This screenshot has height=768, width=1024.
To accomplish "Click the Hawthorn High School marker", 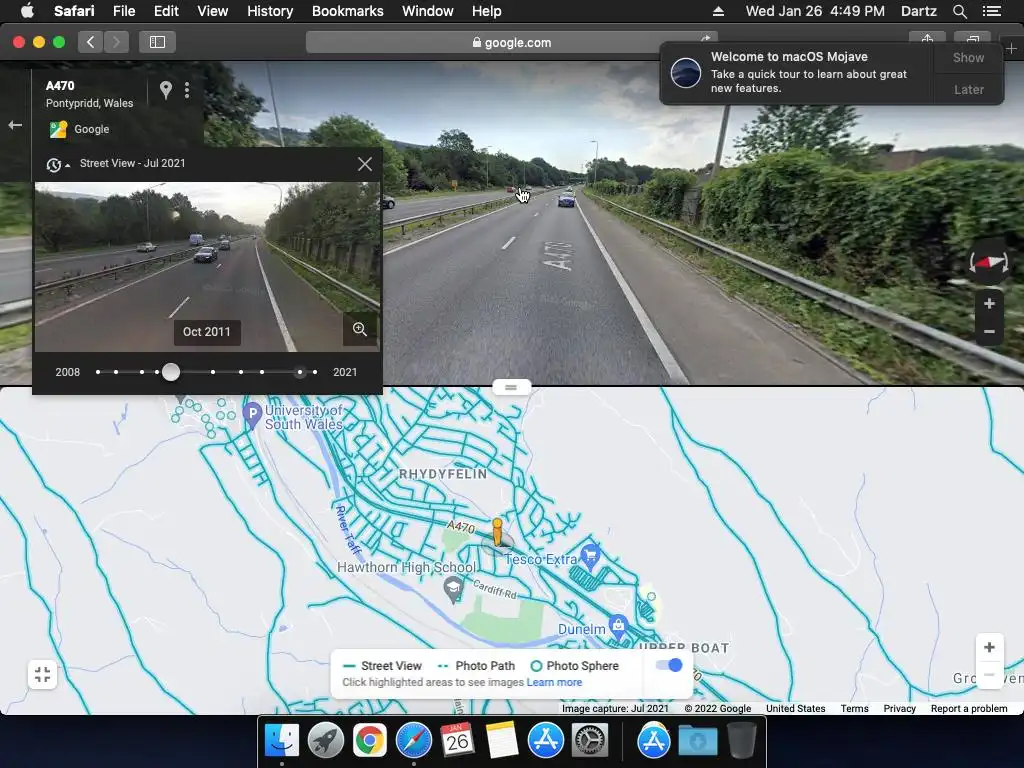I will pos(453,590).
